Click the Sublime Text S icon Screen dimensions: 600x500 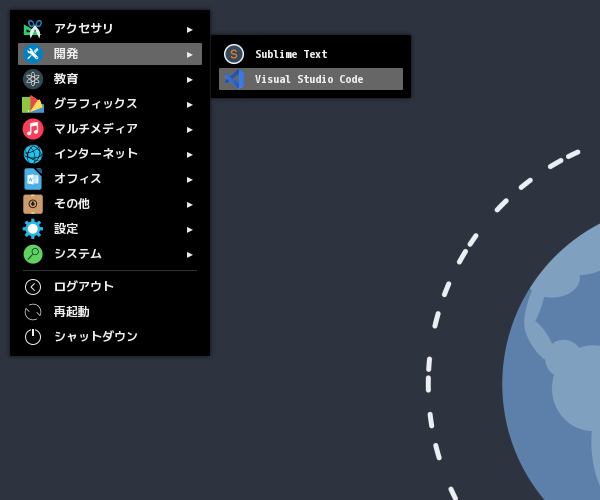coord(234,54)
